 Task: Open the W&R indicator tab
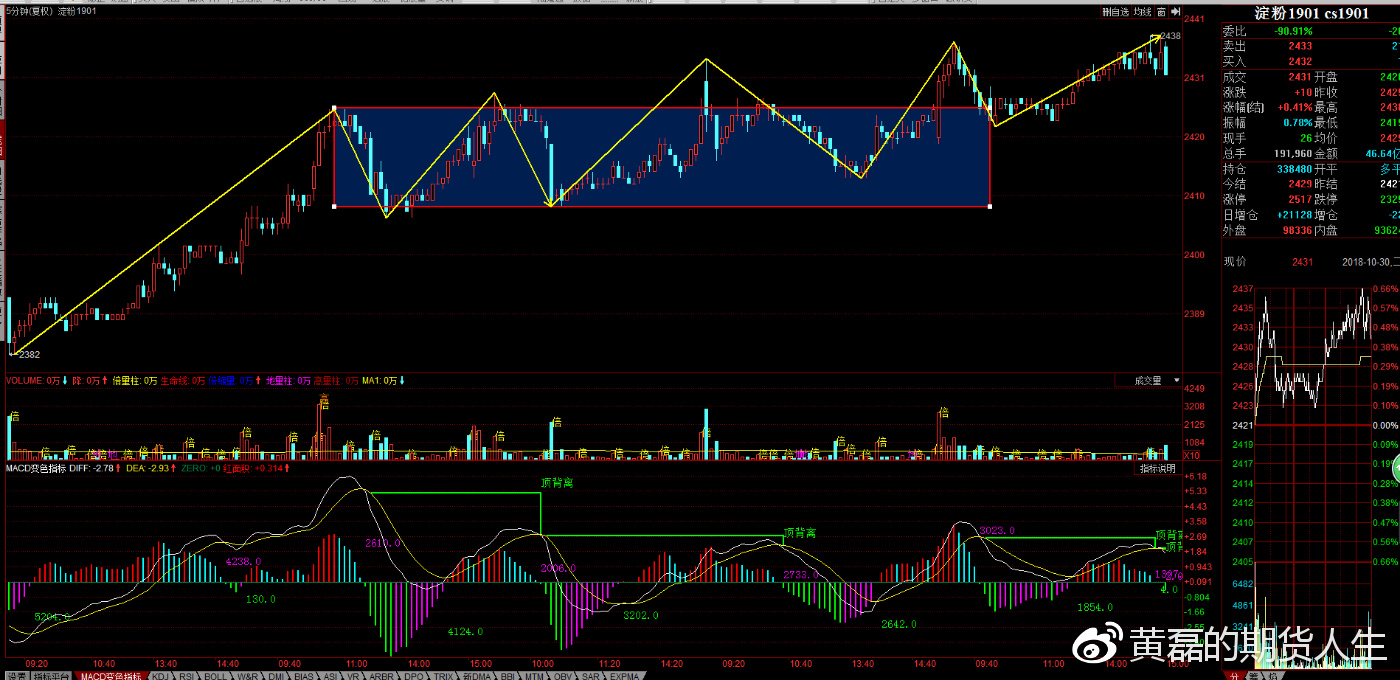pyautogui.click(x=247, y=676)
